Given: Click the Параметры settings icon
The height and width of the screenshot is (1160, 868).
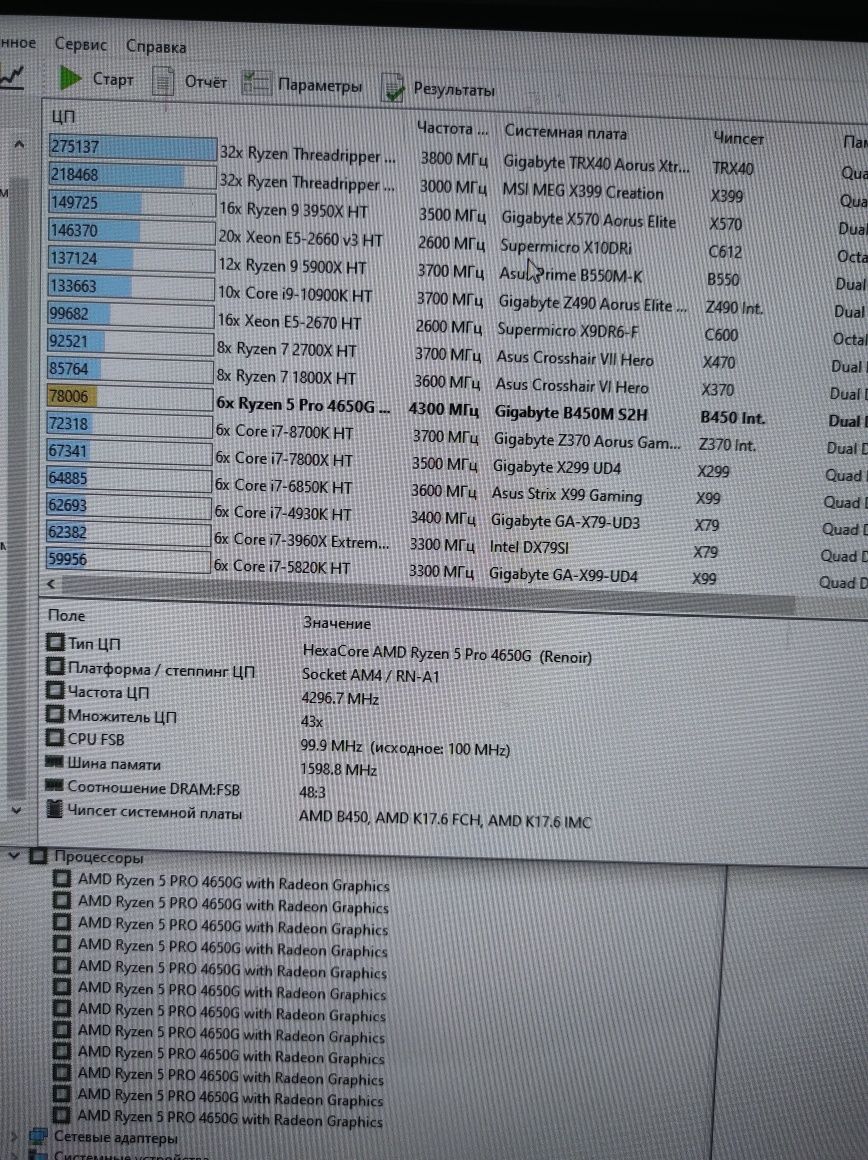Looking at the screenshot, I should (x=257, y=83).
